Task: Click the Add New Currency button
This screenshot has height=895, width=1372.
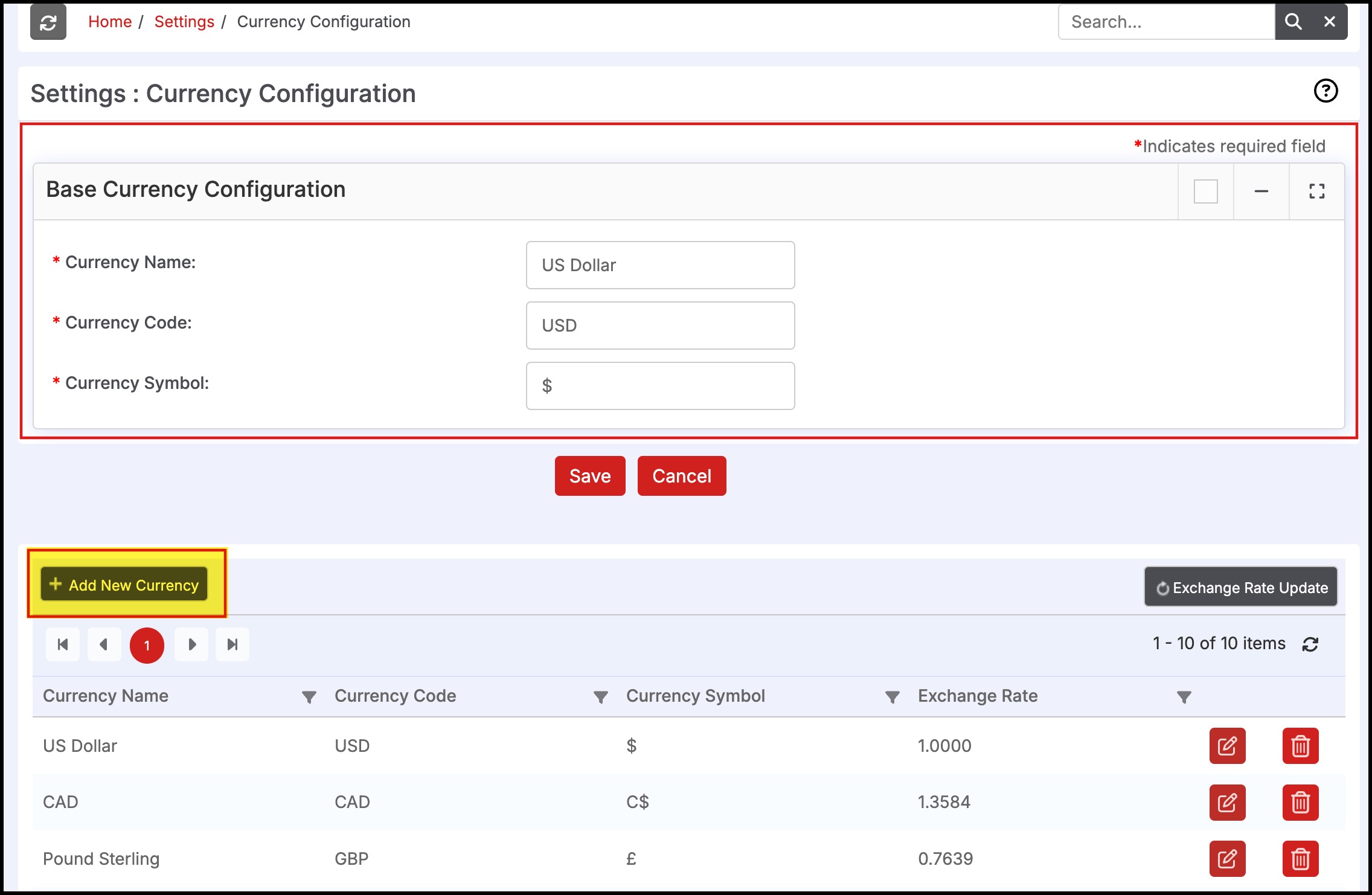Action: click(x=124, y=585)
